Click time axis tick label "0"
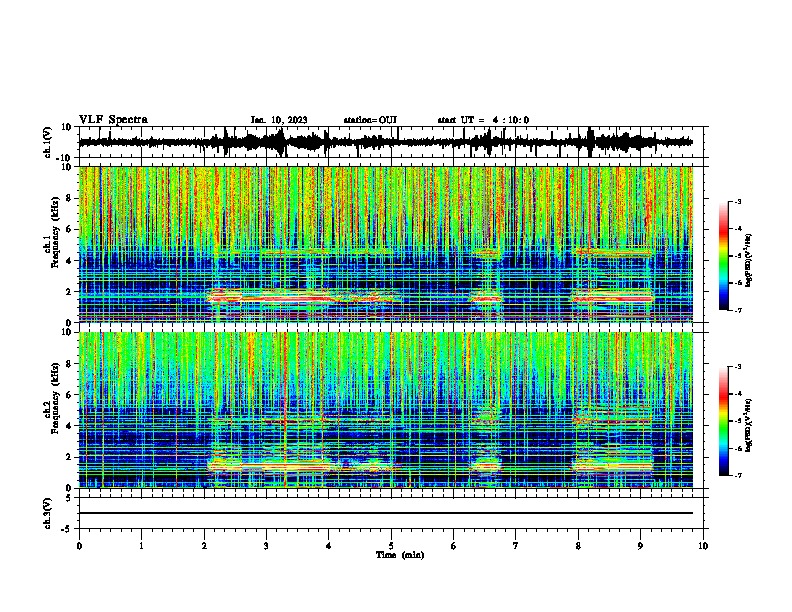 tap(79, 546)
